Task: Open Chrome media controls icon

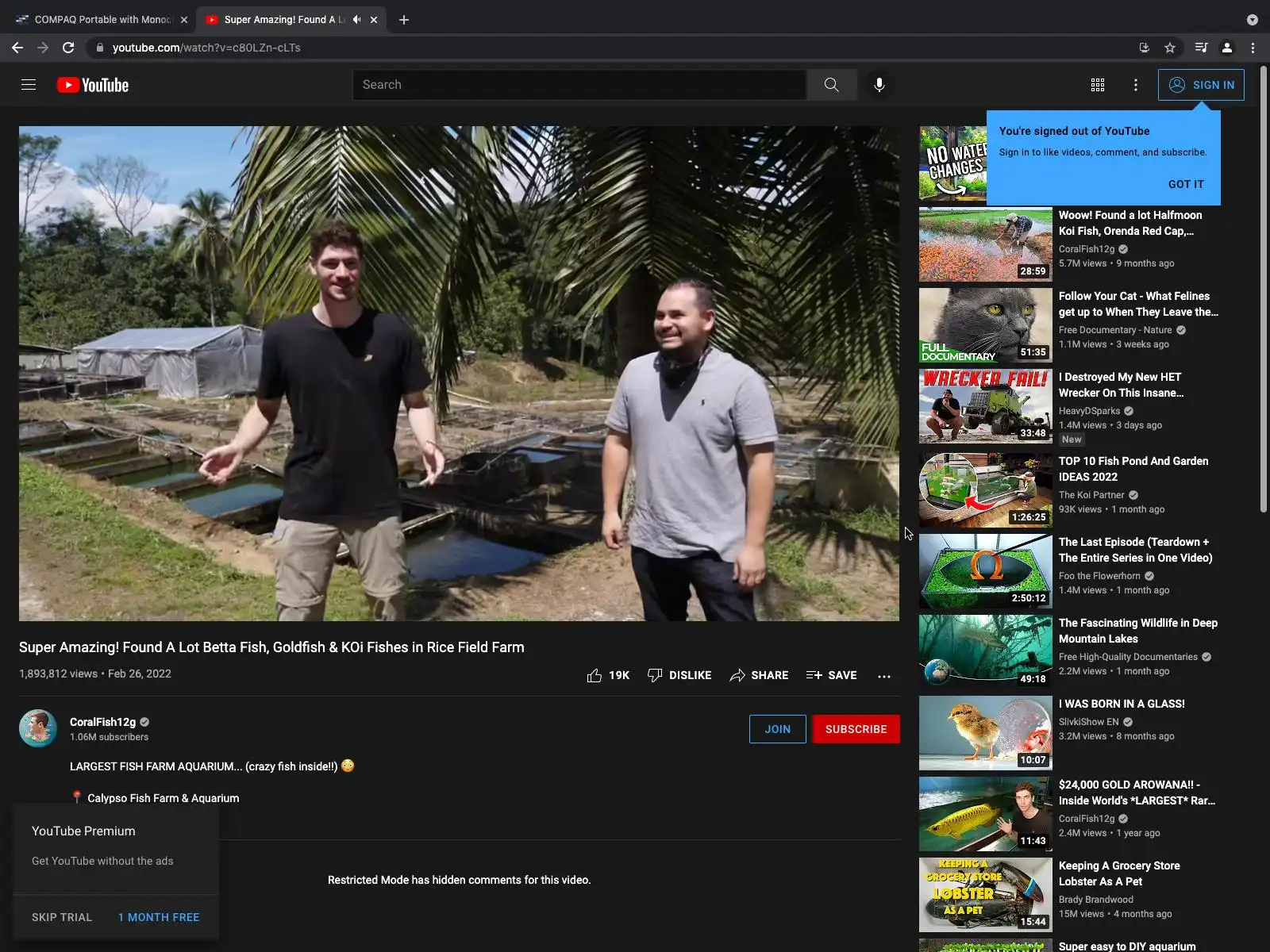Action: (x=1202, y=48)
